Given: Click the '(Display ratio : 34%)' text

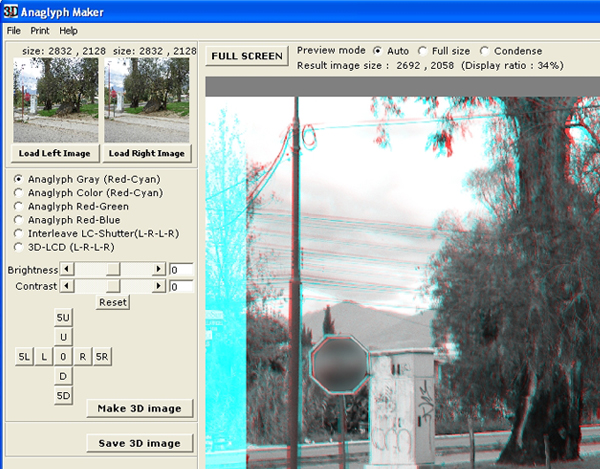Looking at the screenshot, I should coord(512,65).
